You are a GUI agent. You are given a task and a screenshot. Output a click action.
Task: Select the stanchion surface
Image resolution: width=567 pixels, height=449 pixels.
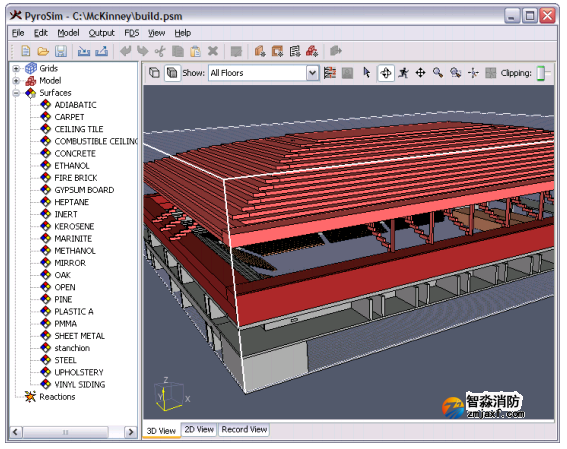pyautogui.click(x=72, y=348)
